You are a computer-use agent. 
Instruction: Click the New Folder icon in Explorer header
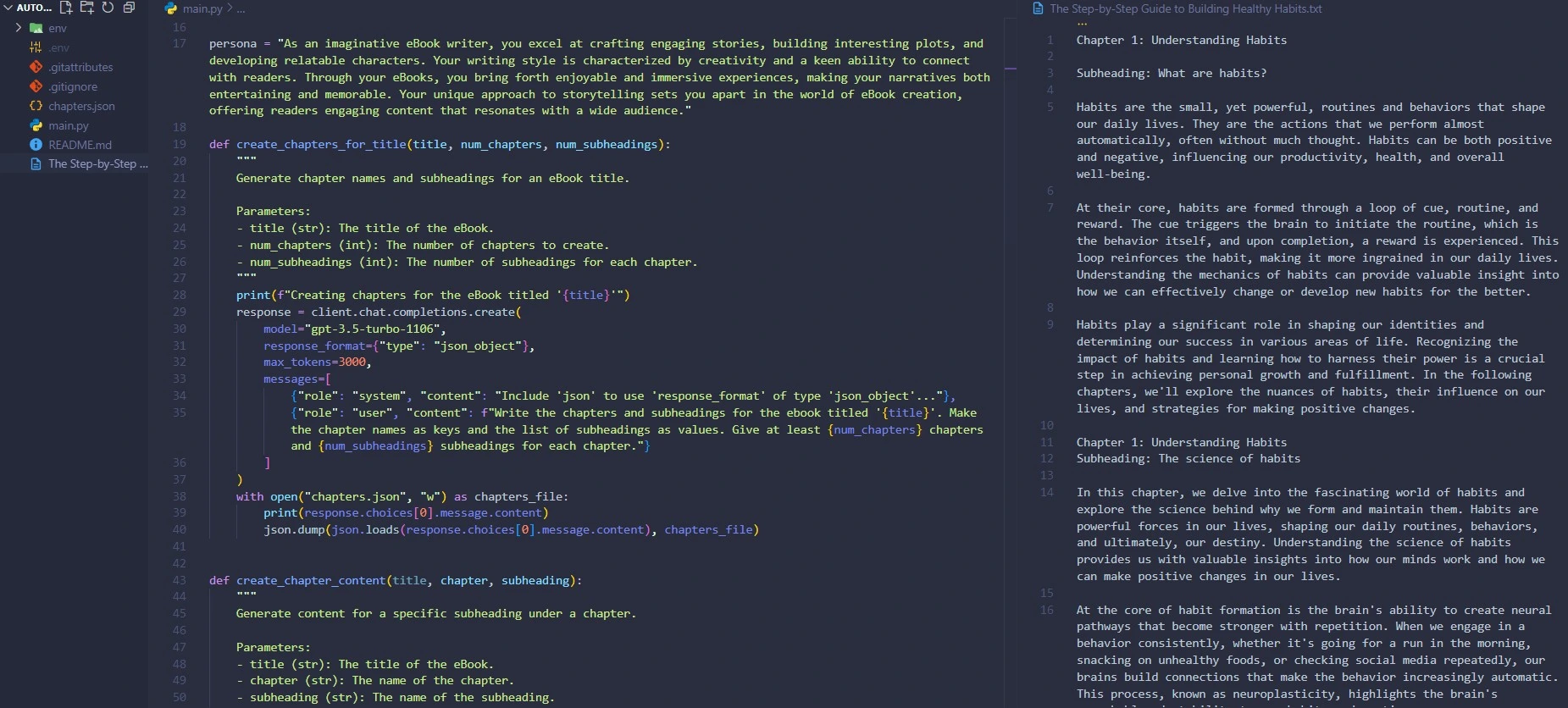pyautogui.click(x=86, y=8)
